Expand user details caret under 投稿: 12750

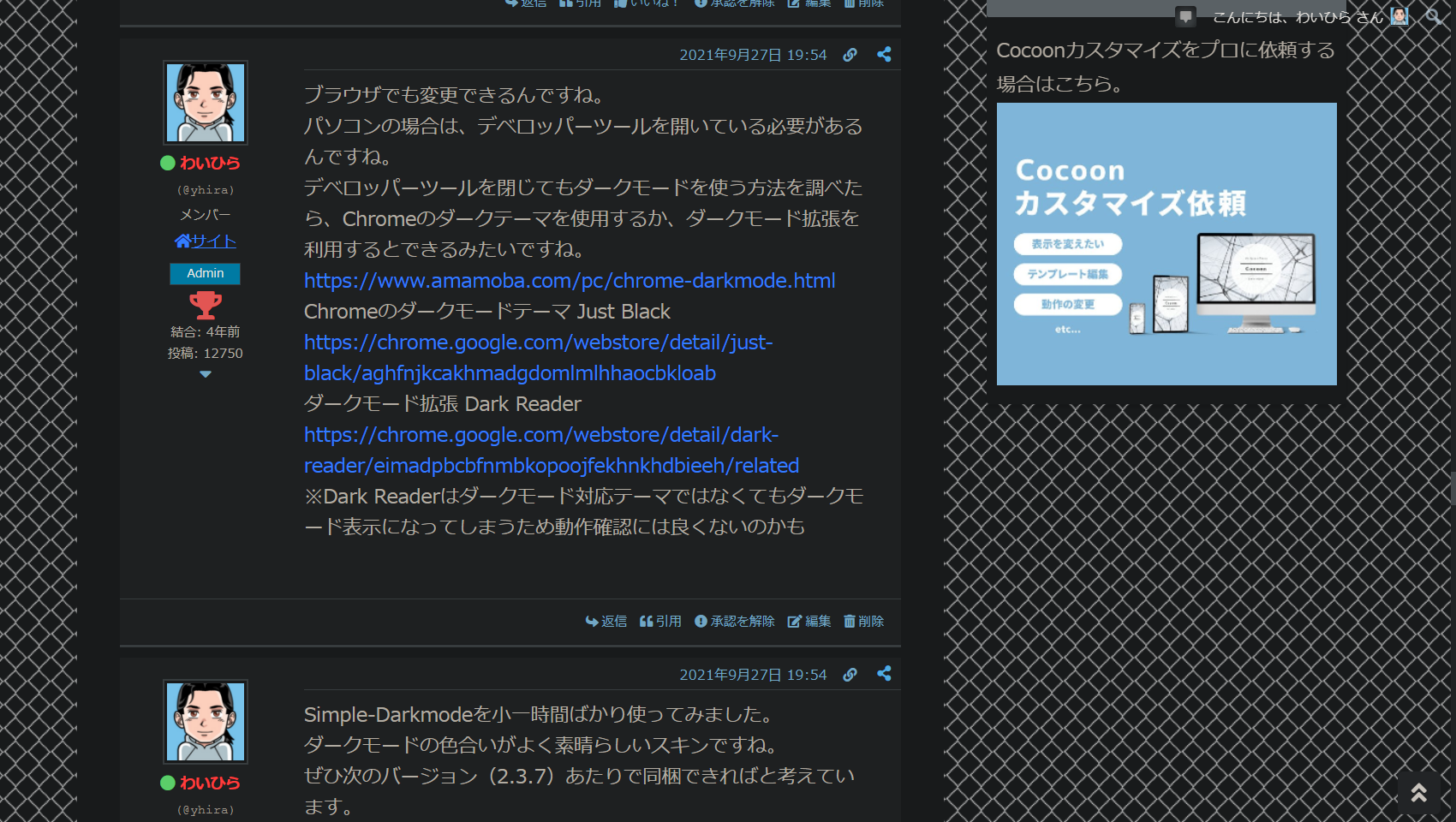pyautogui.click(x=206, y=374)
